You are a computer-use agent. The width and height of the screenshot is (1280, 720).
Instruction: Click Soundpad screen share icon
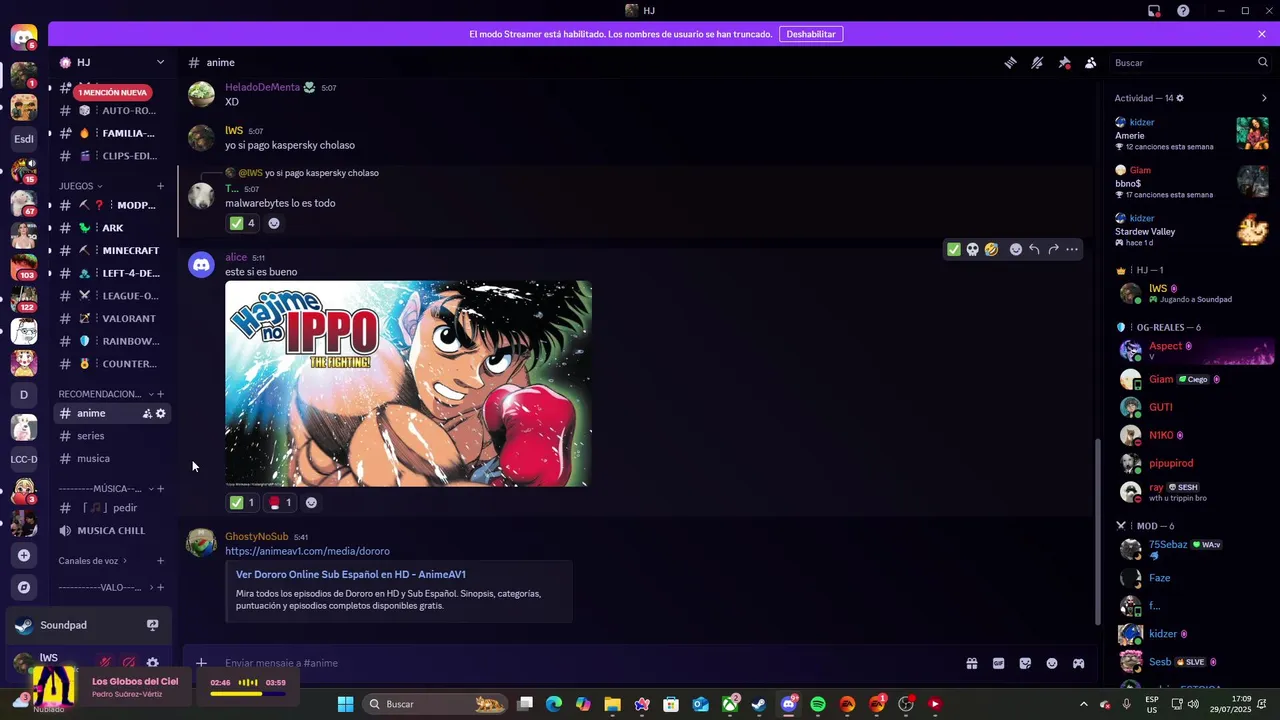[152, 625]
